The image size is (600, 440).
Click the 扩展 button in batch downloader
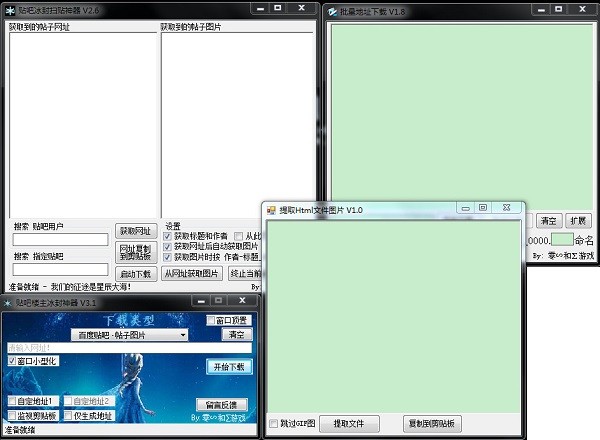(x=578, y=220)
